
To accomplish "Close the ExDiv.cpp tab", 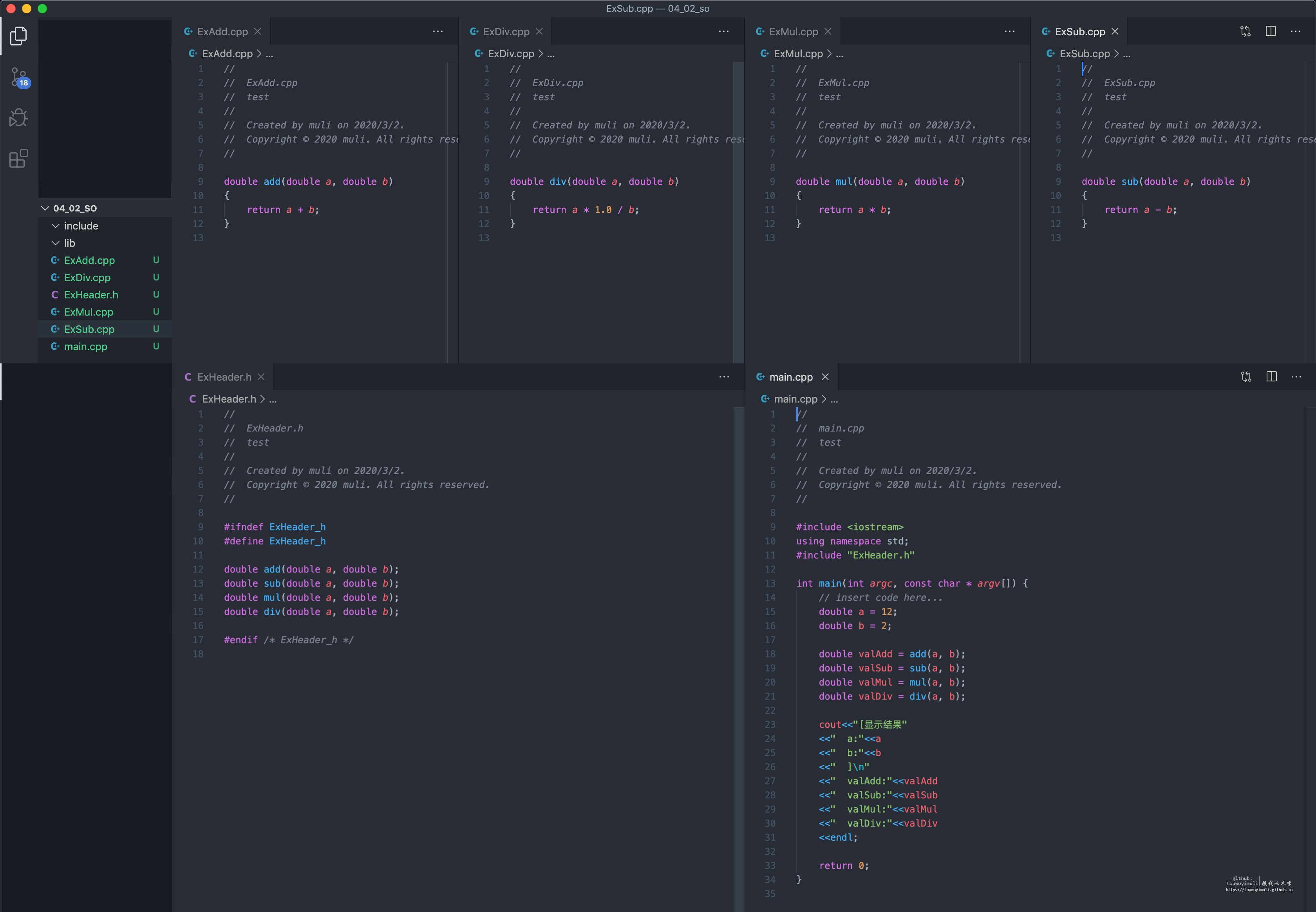I will pos(539,31).
